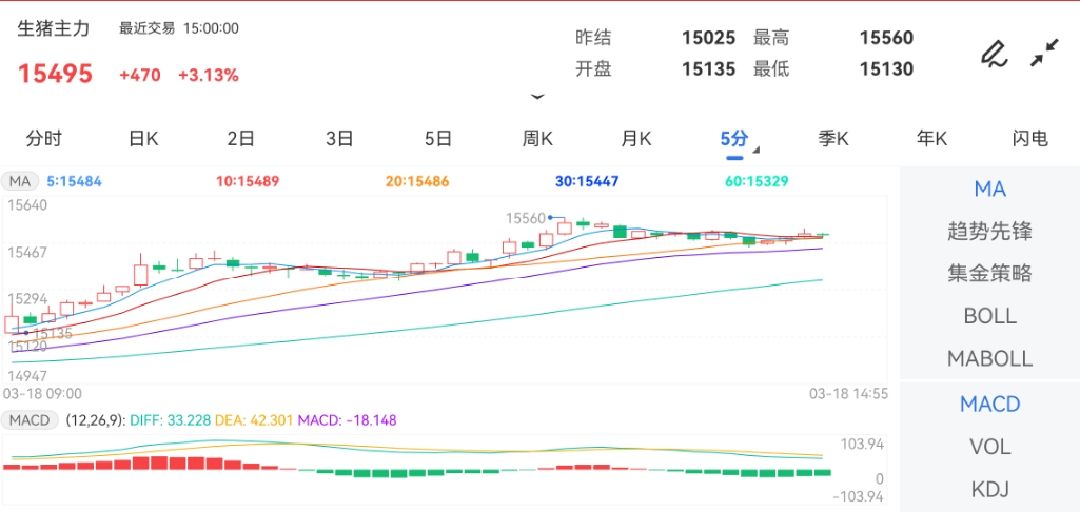Click the 03-18 09:00 start time label
This screenshot has width=1080, height=512.
click(43, 393)
